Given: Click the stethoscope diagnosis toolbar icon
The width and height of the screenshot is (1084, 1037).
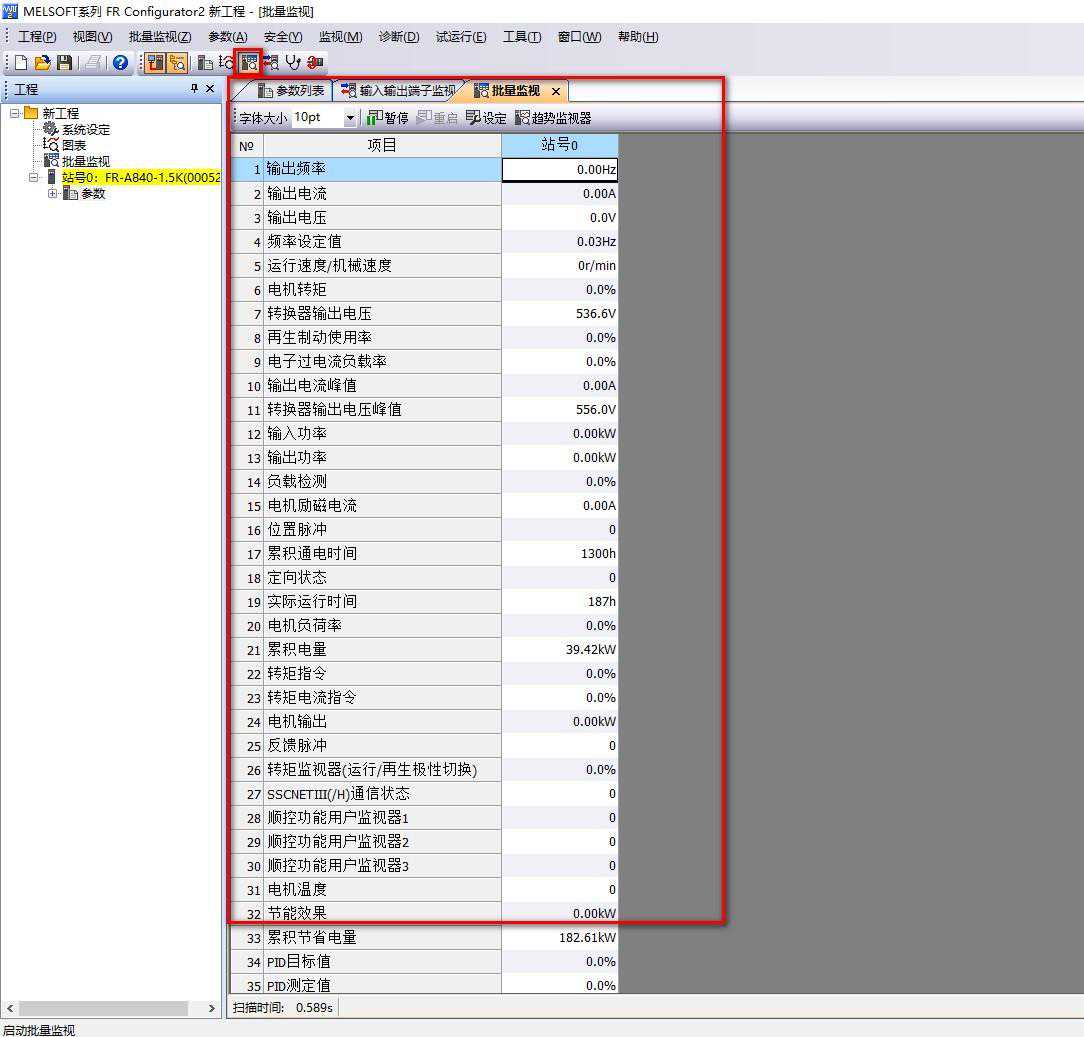Looking at the screenshot, I should pyautogui.click(x=293, y=63).
